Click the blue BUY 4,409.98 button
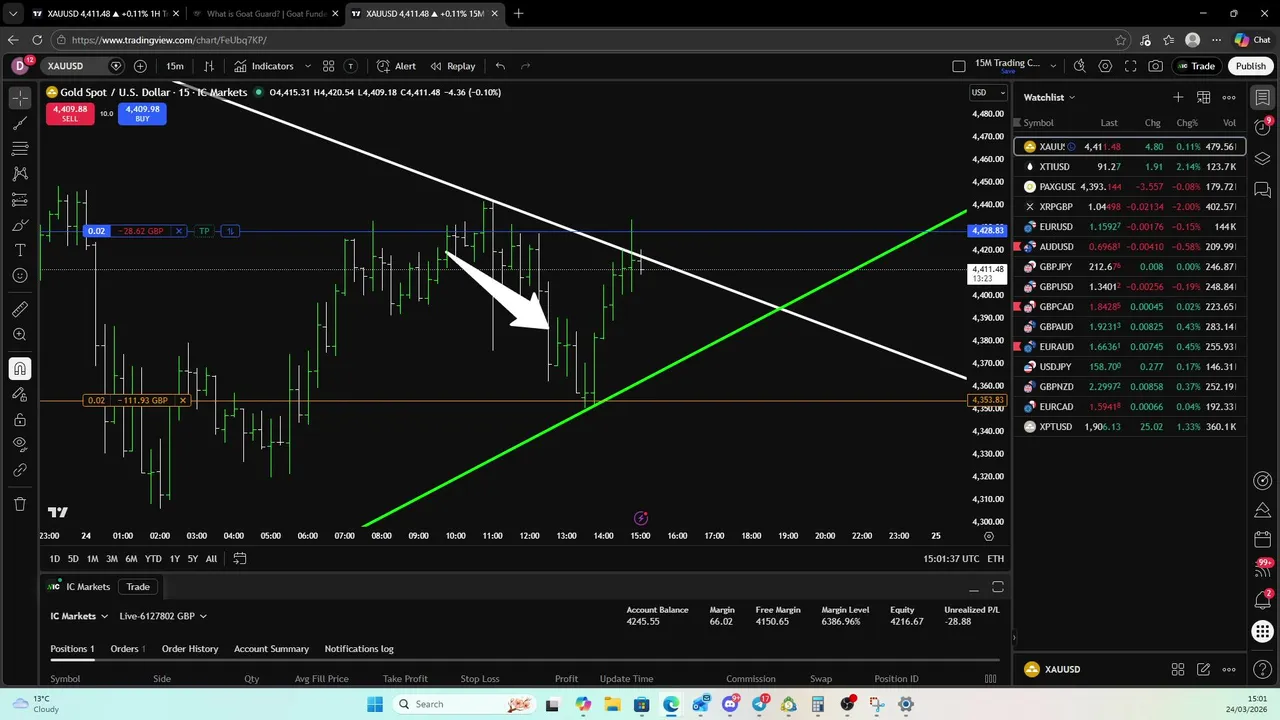 coord(142,114)
